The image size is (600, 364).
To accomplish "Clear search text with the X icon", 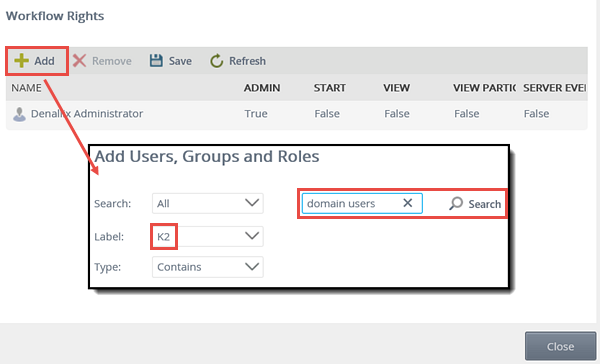I will tap(408, 203).
